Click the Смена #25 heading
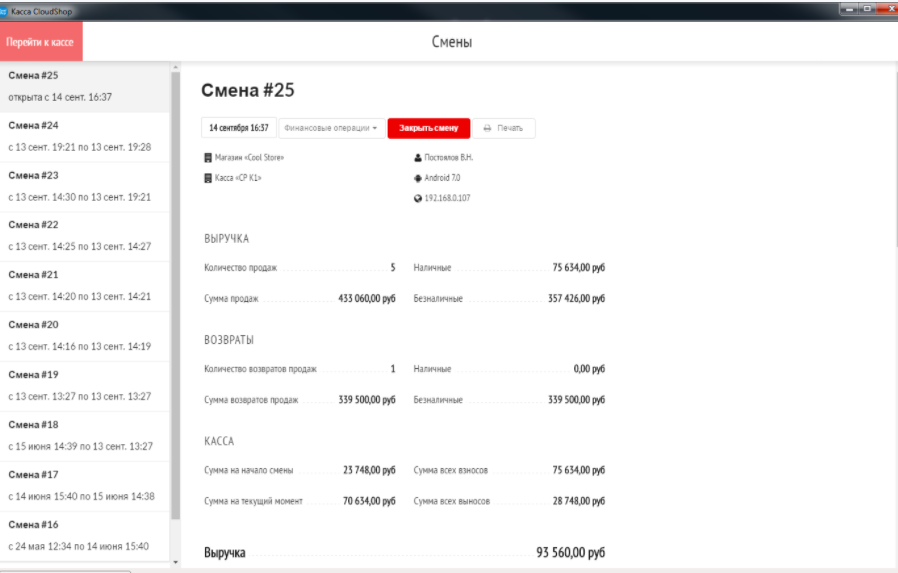Viewport: 898px width, 573px height. click(247, 90)
